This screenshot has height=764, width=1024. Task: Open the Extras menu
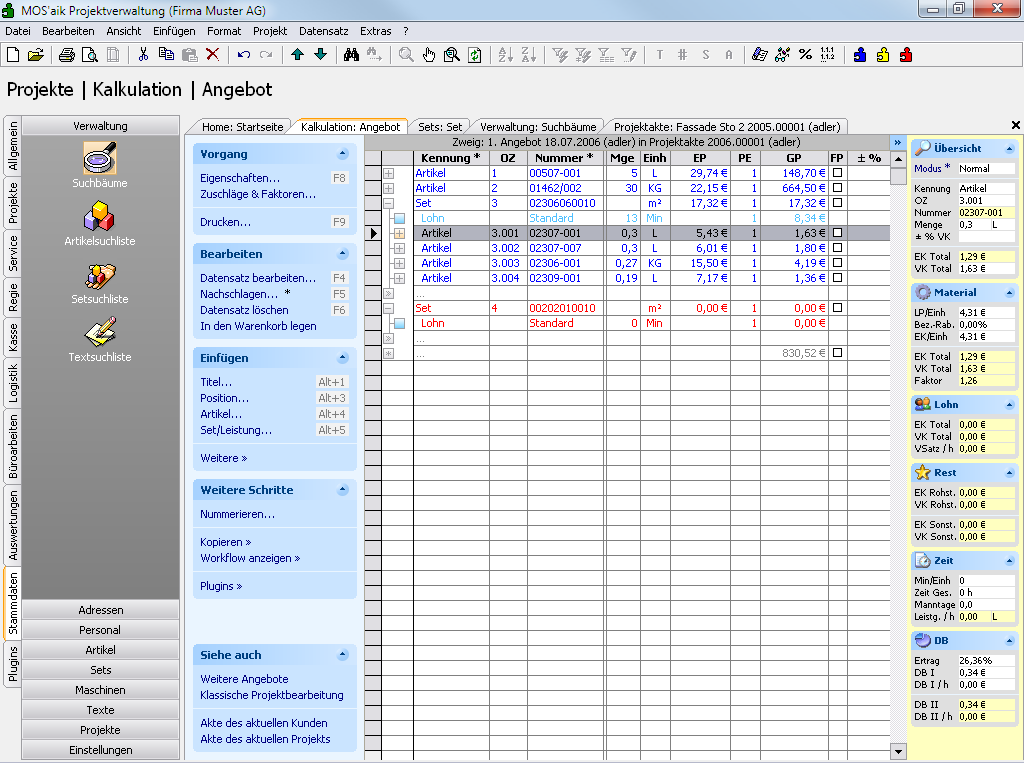(376, 31)
